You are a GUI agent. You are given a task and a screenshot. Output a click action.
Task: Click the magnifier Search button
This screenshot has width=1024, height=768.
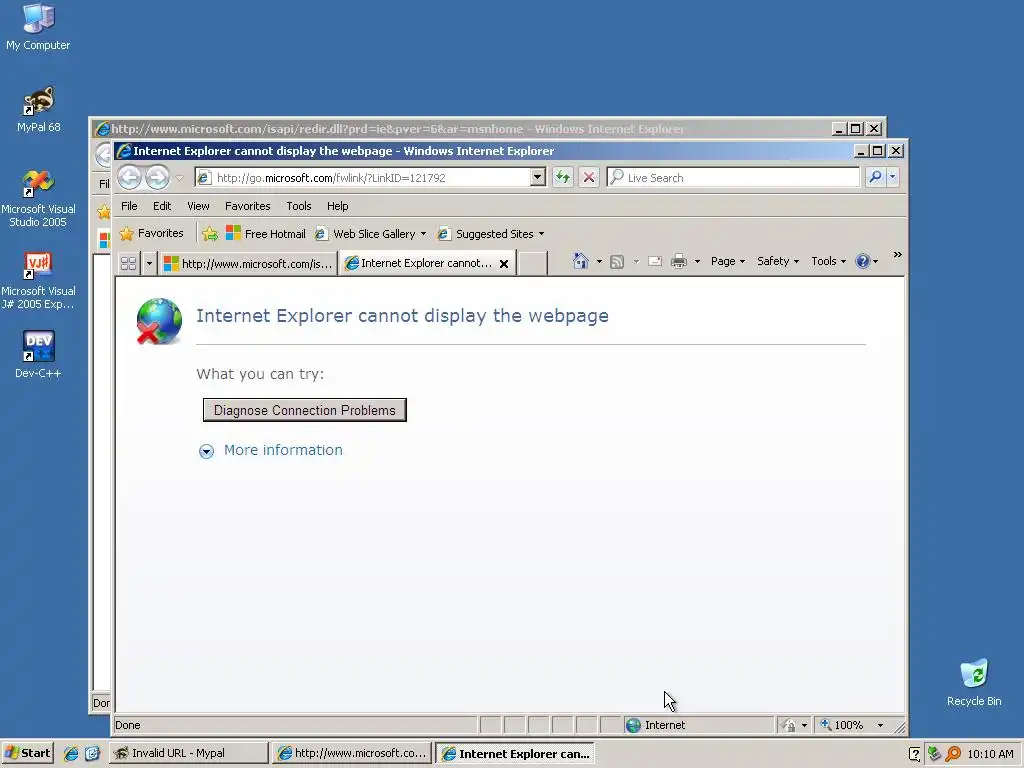click(x=875, y=177)
